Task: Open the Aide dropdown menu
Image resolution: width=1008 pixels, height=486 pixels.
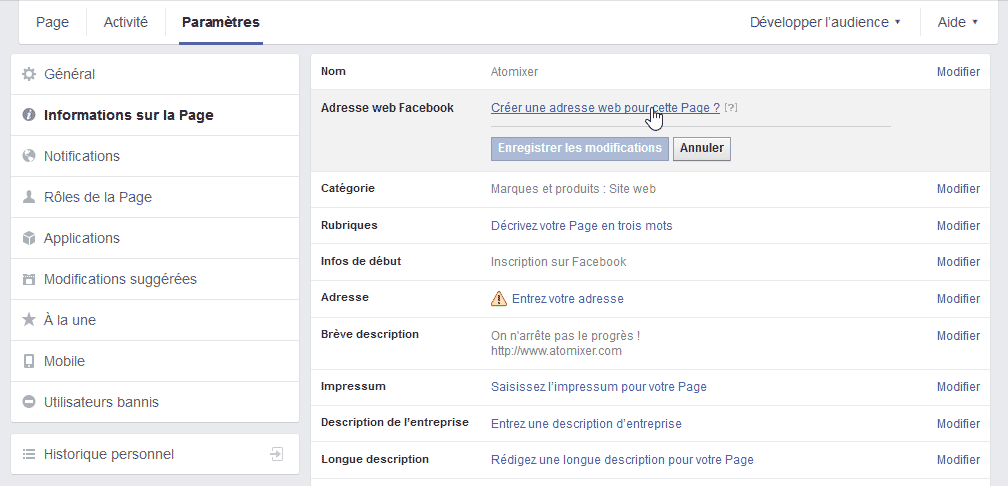Action: coord(958,22)
